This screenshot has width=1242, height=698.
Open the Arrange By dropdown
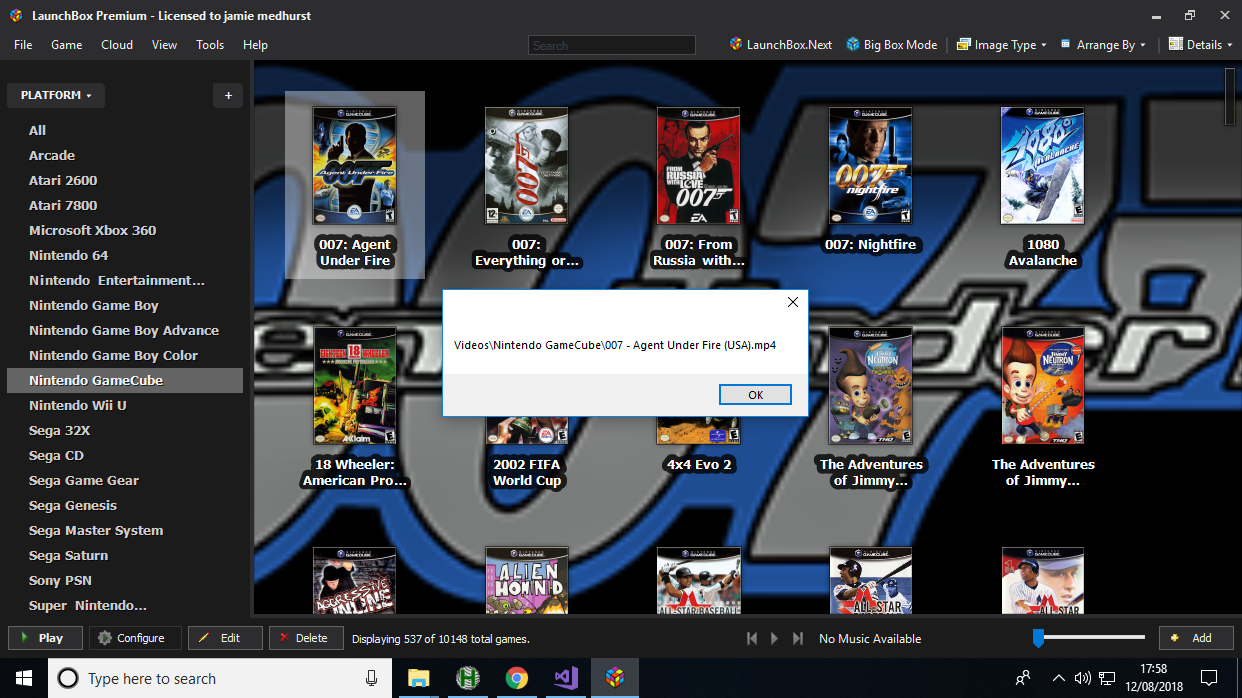[1103, 44]
